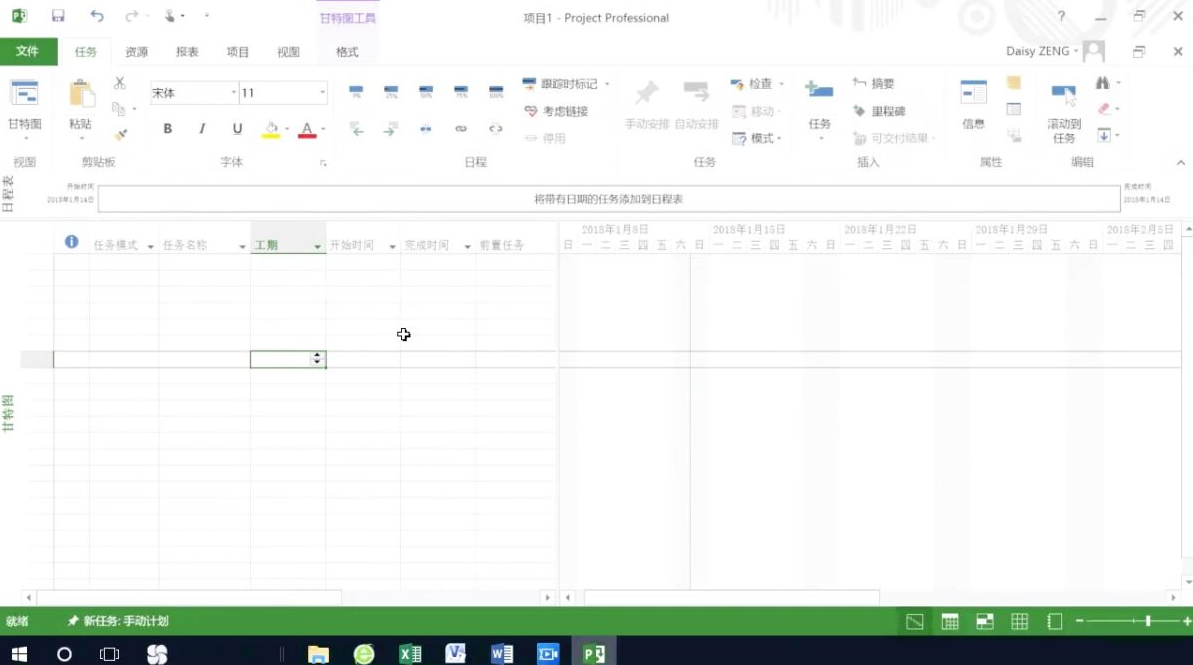
Task: Insert a 里程碑 milestone
Action: 879,111
